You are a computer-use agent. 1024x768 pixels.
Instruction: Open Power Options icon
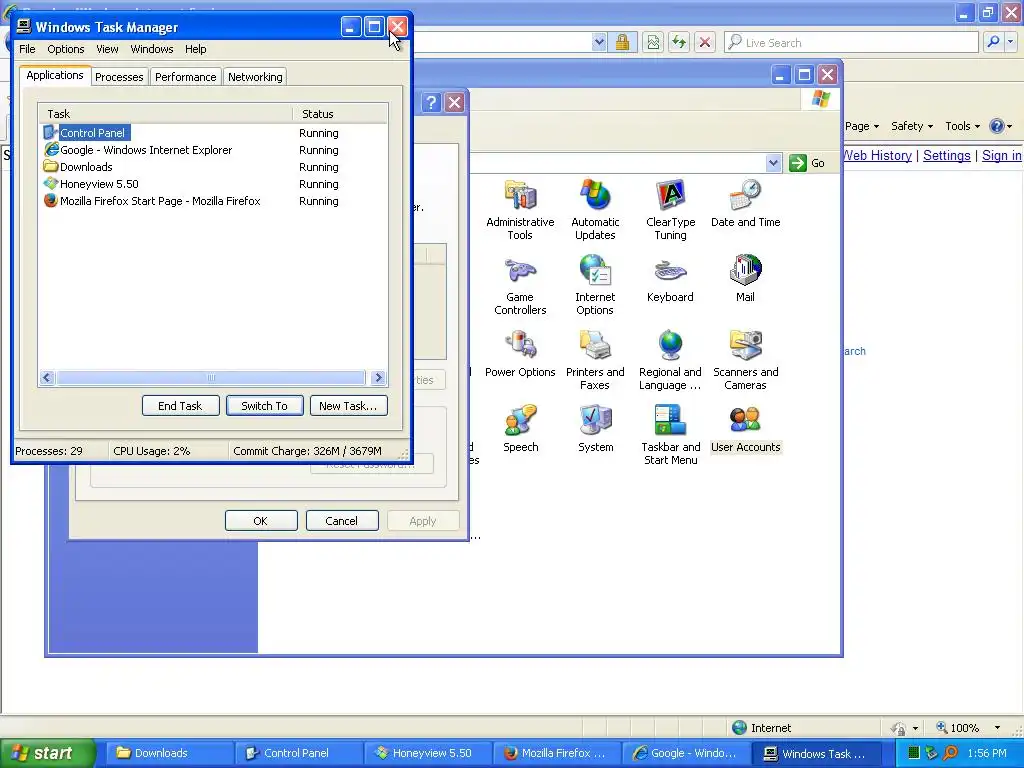click(520, 354)
